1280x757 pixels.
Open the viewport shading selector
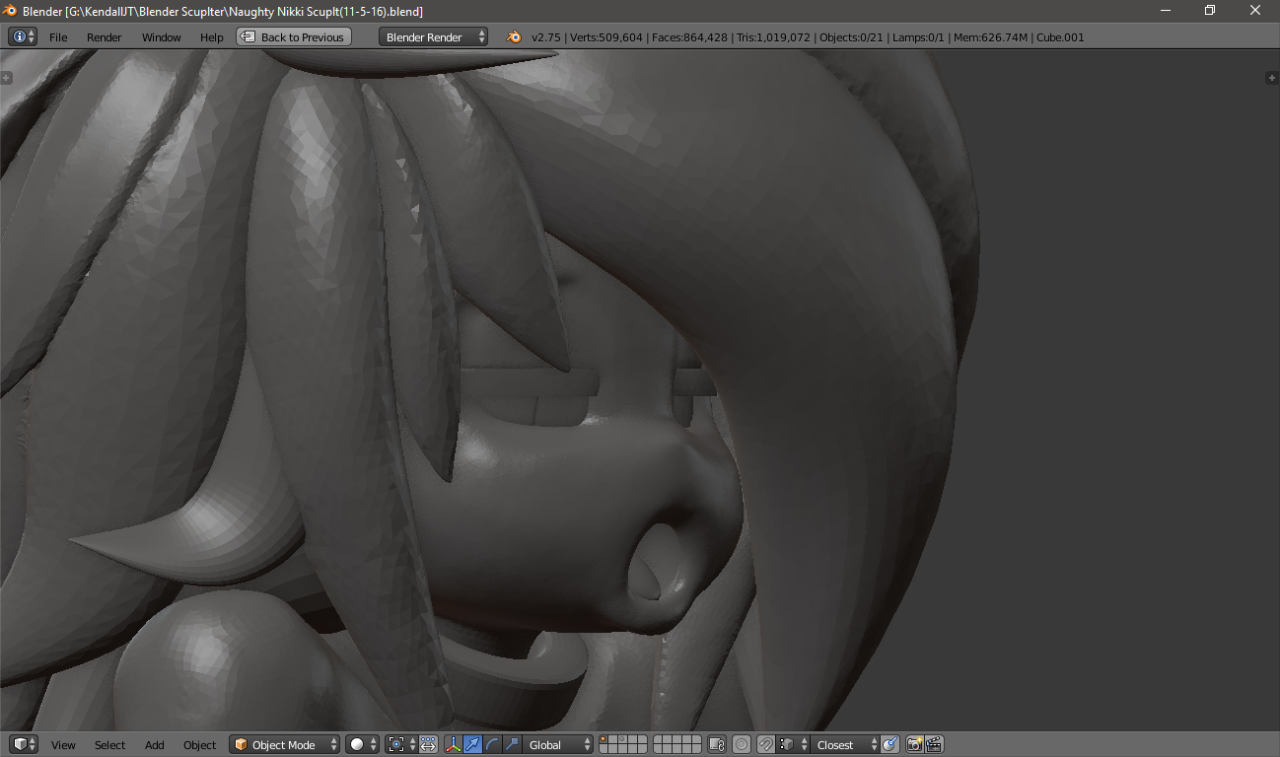[x=363, y=744]
